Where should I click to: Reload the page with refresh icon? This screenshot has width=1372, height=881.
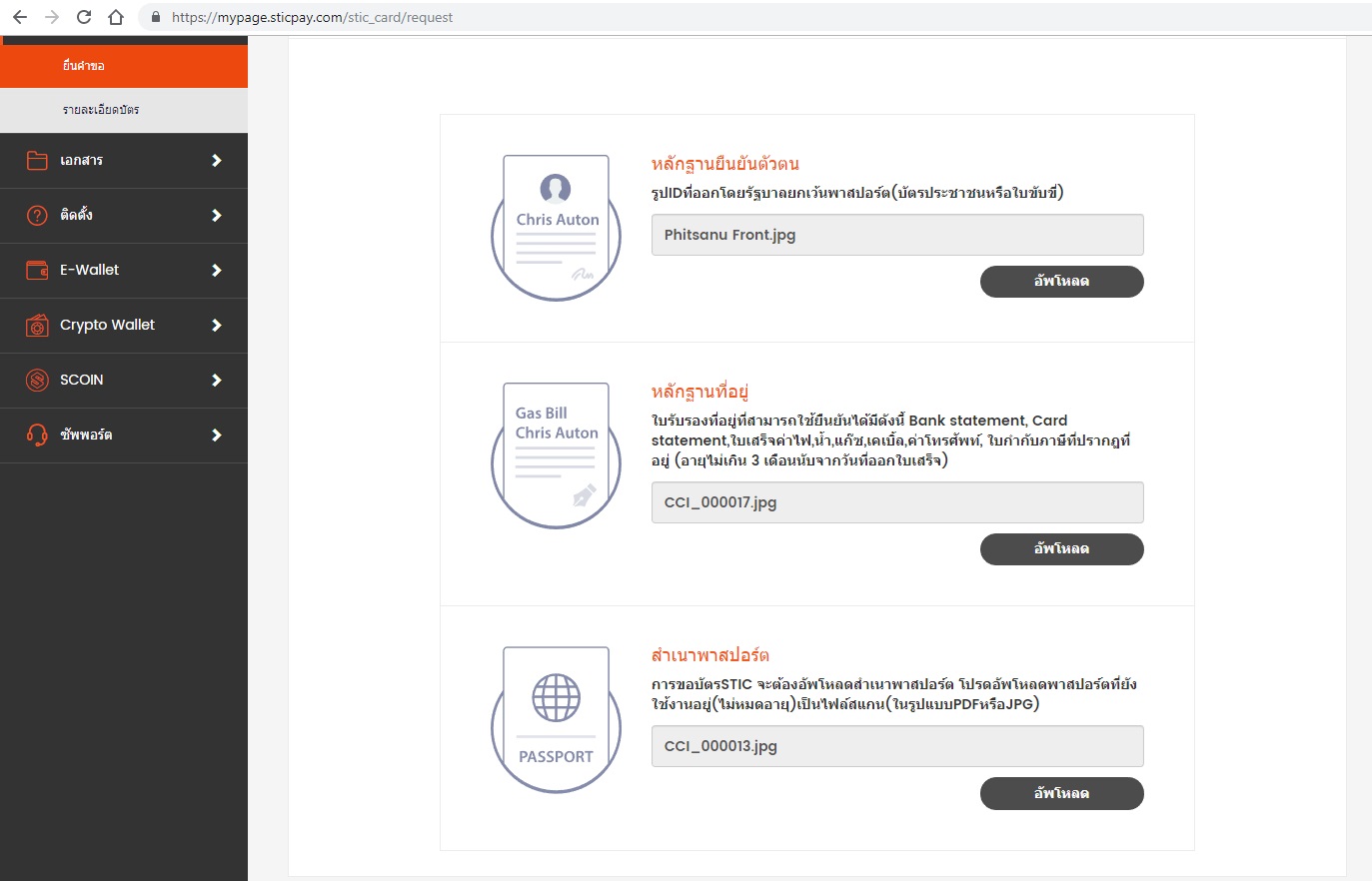point(84,17)
